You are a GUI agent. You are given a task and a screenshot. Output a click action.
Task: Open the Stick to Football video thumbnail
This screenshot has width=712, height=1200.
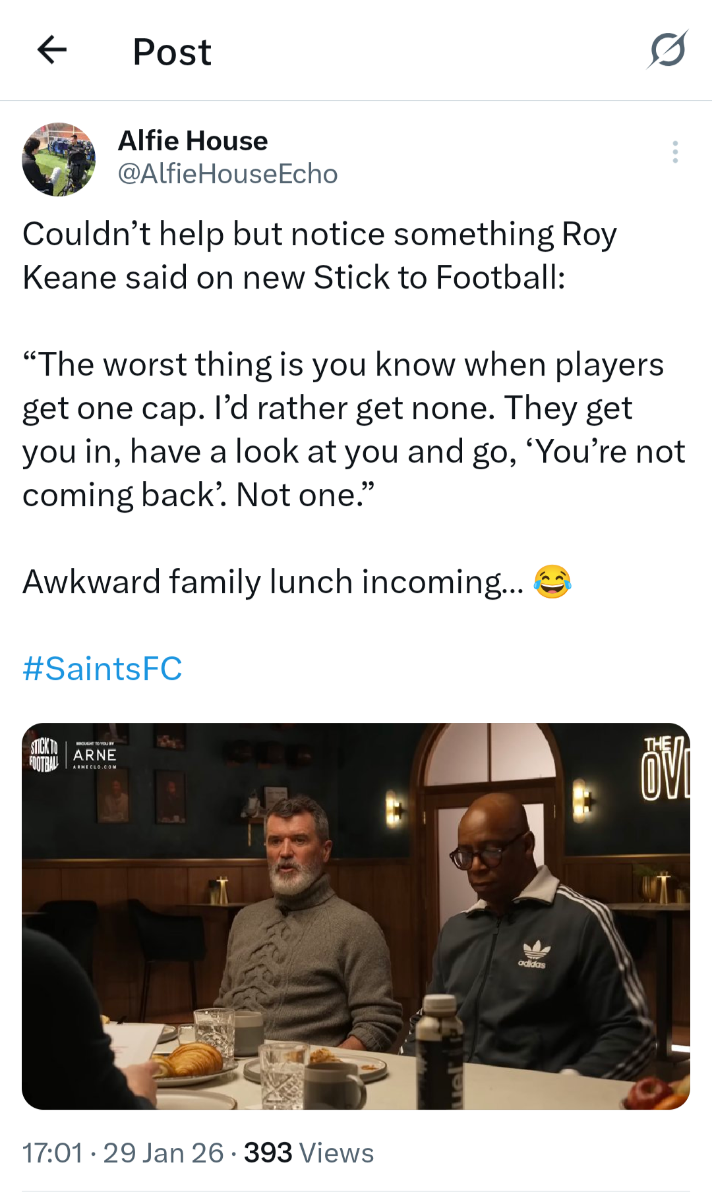pos(356,915)
